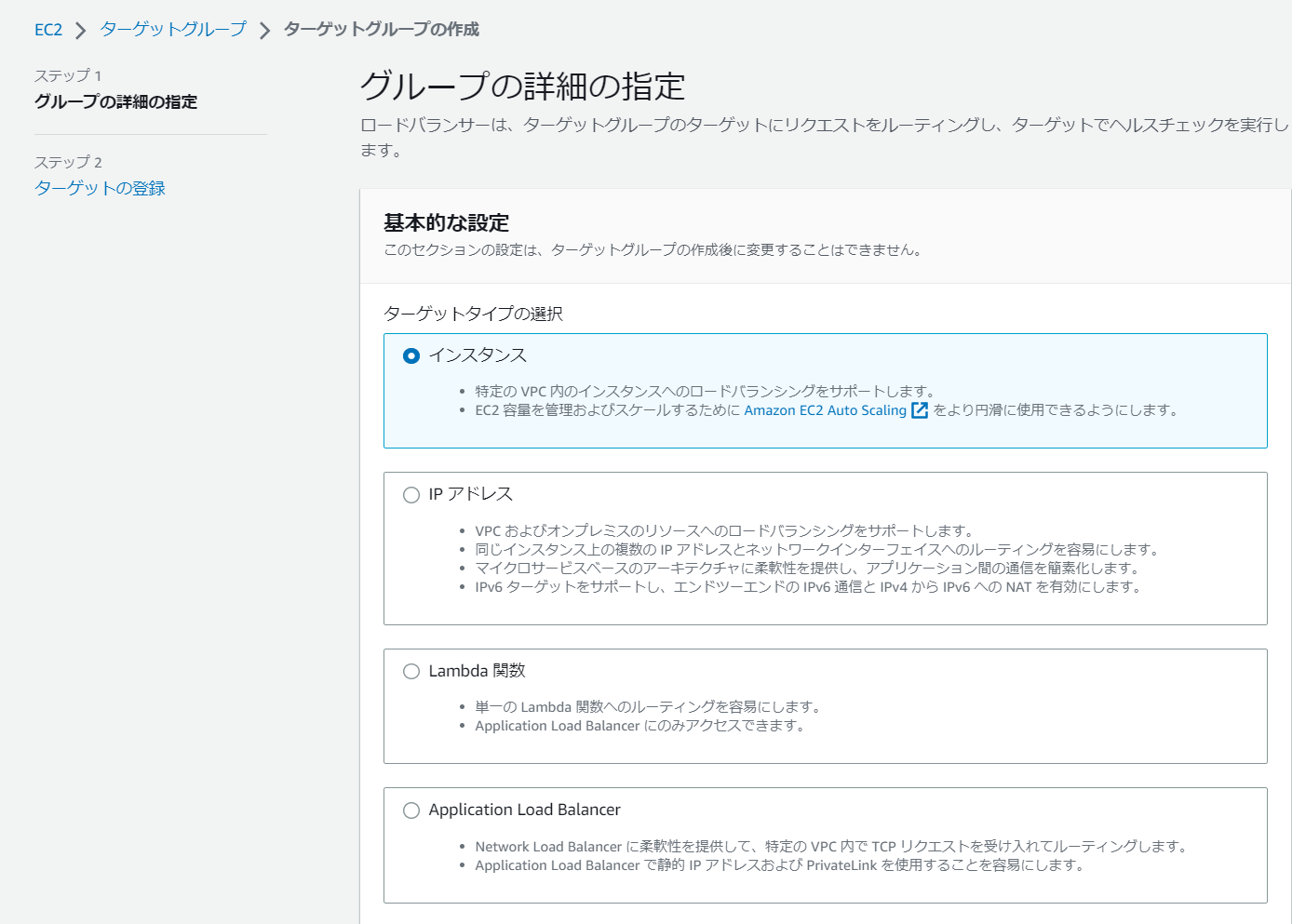The height and width of the screenshot is (924, 1292).
Task: Click the Application Load Balancer option label
Action: click(x=524, y=810)
